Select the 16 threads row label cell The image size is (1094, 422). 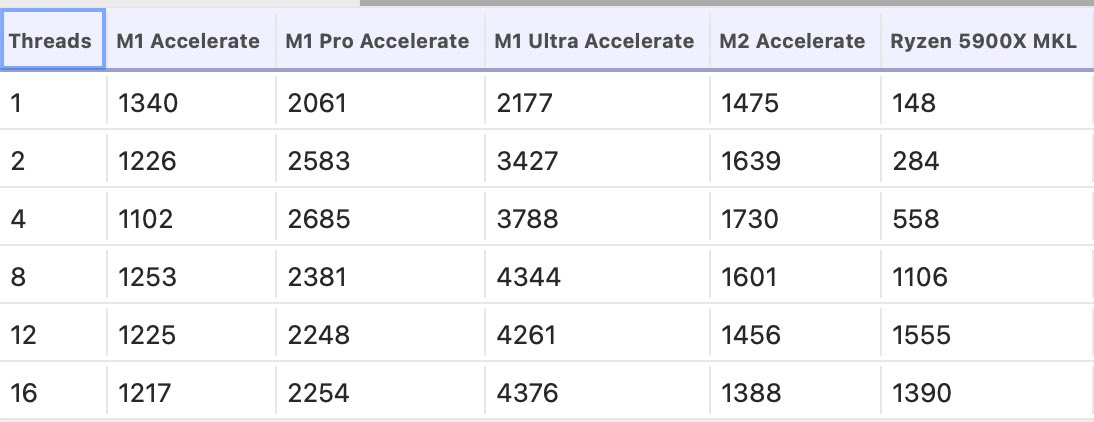[x=53, y=393]
